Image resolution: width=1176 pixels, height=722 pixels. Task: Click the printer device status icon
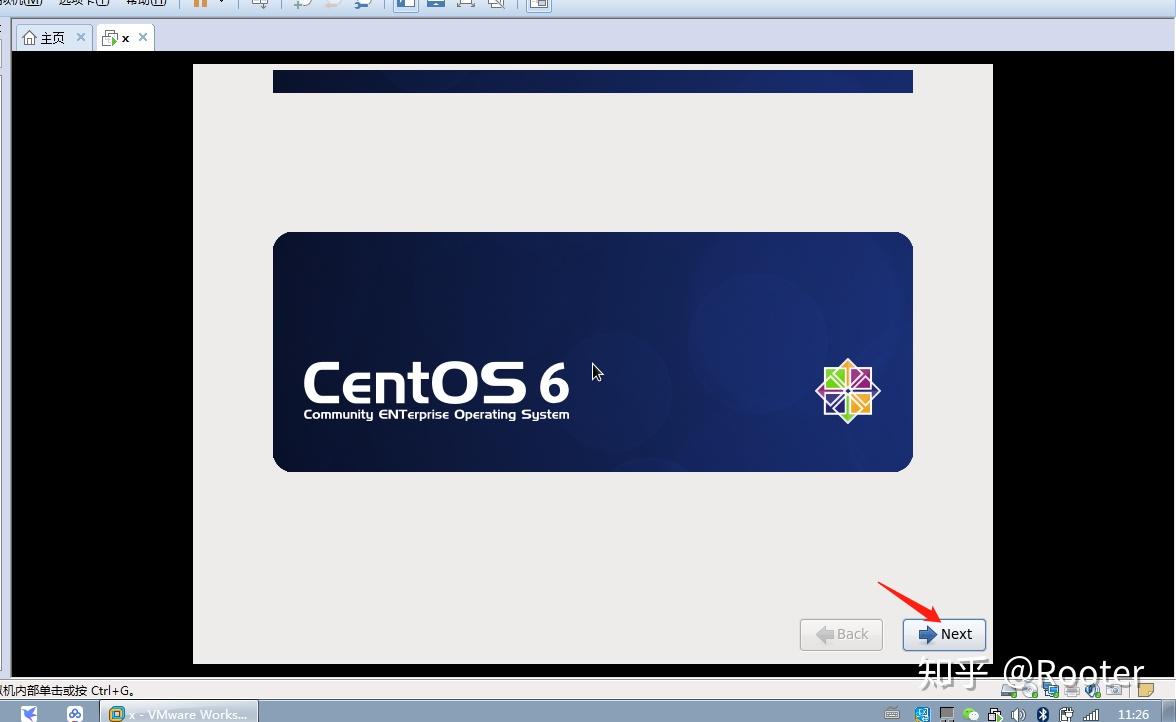[1071, 689]
